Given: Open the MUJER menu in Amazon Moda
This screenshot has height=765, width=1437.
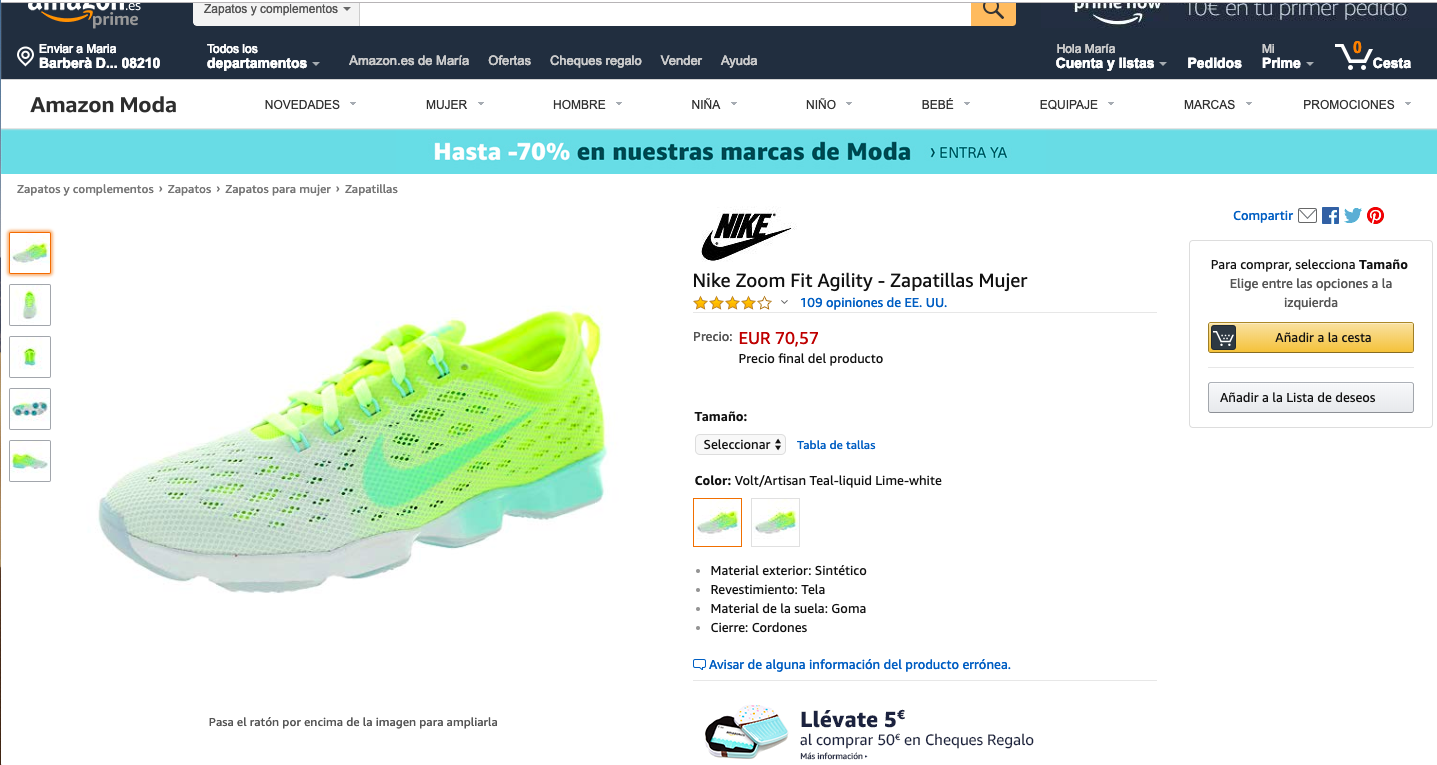Looking at the screenshot, I should pos(455,104).
